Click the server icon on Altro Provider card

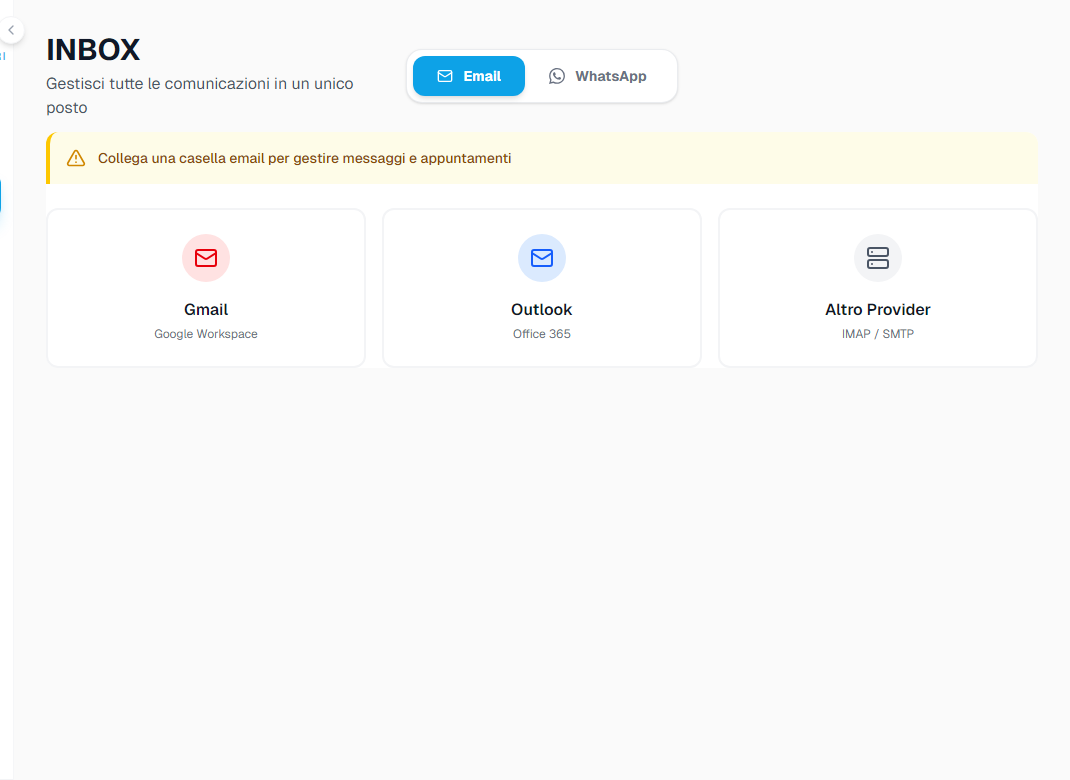[877, 258]
